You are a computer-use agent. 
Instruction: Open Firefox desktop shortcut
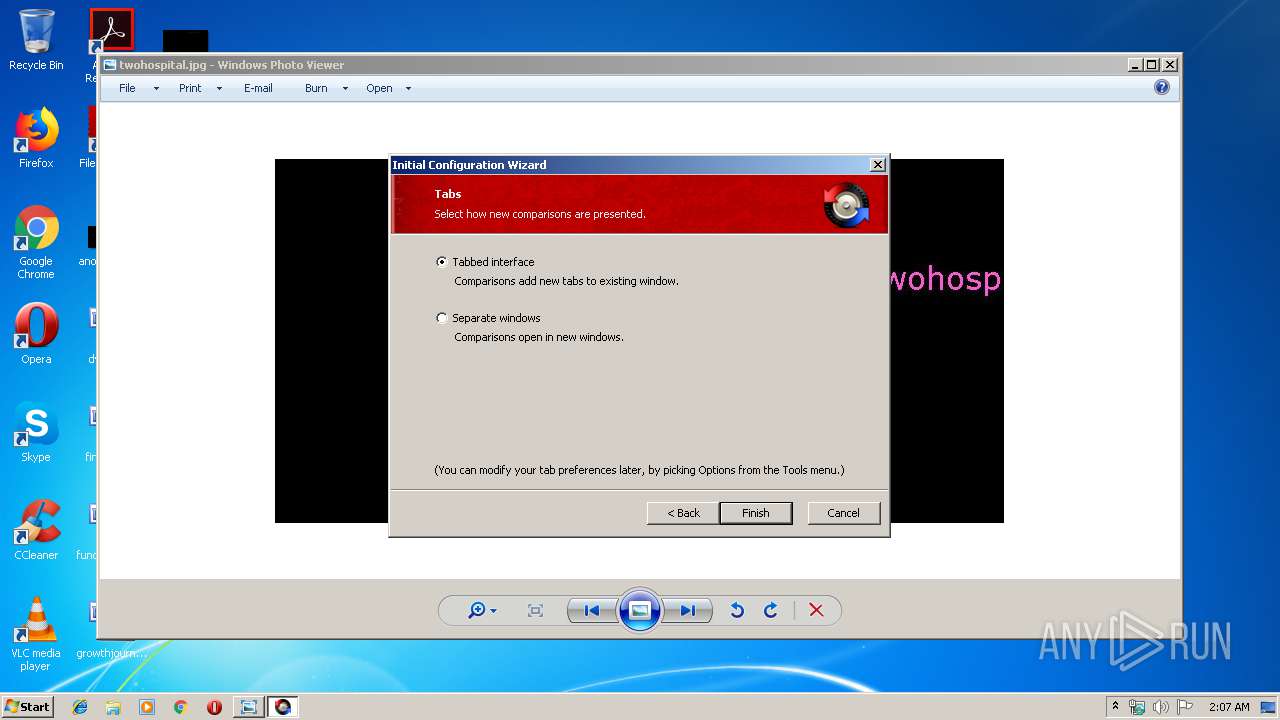coord(36,138)
